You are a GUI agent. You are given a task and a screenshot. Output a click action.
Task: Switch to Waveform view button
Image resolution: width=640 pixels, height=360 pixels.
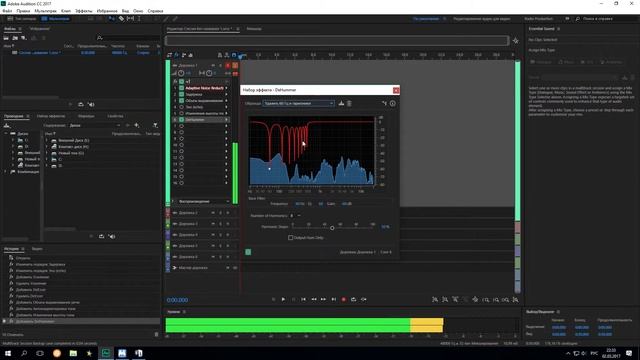coord(22,19)
